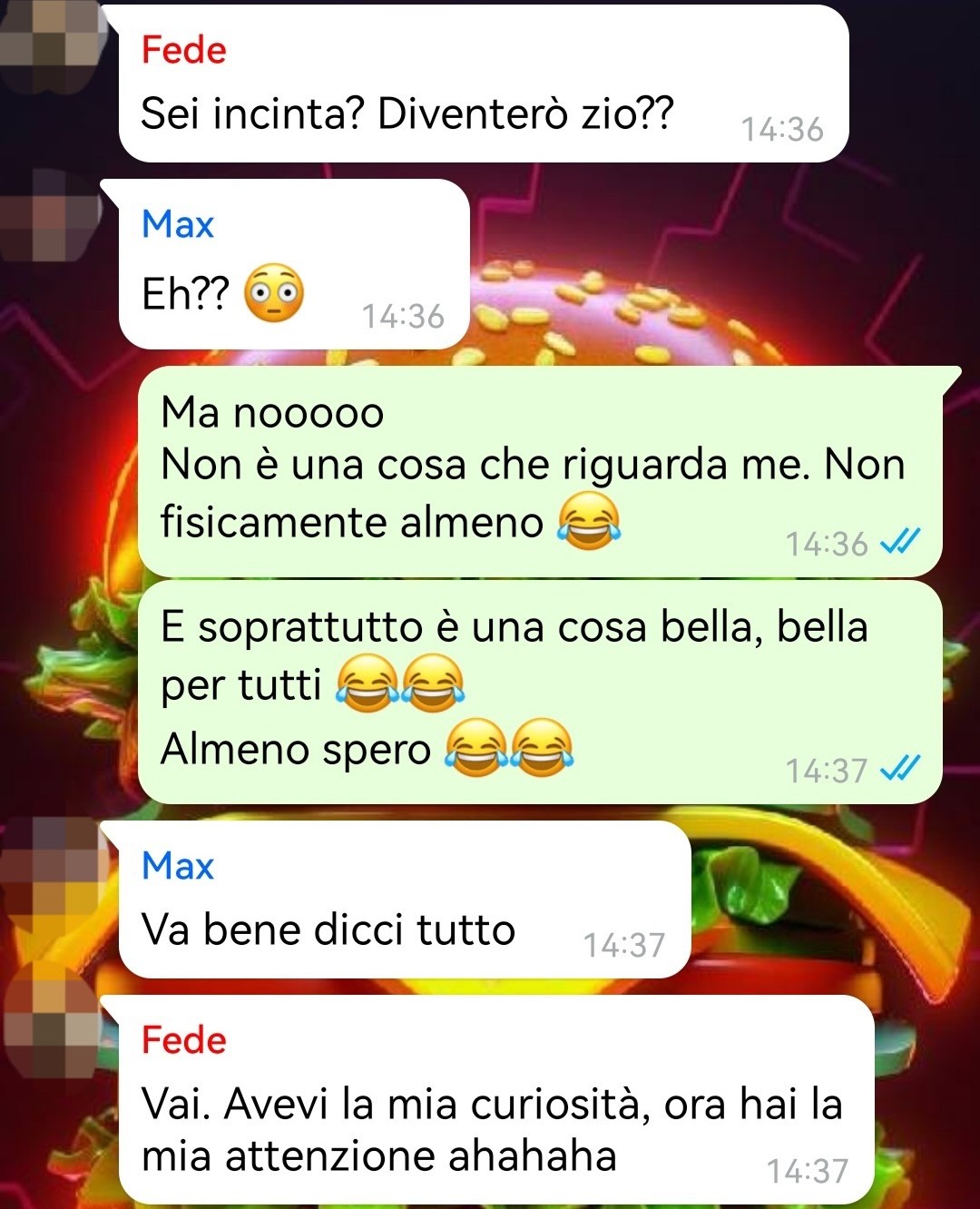Select the 'Va bene dicci tutto' message

[405, 899]
